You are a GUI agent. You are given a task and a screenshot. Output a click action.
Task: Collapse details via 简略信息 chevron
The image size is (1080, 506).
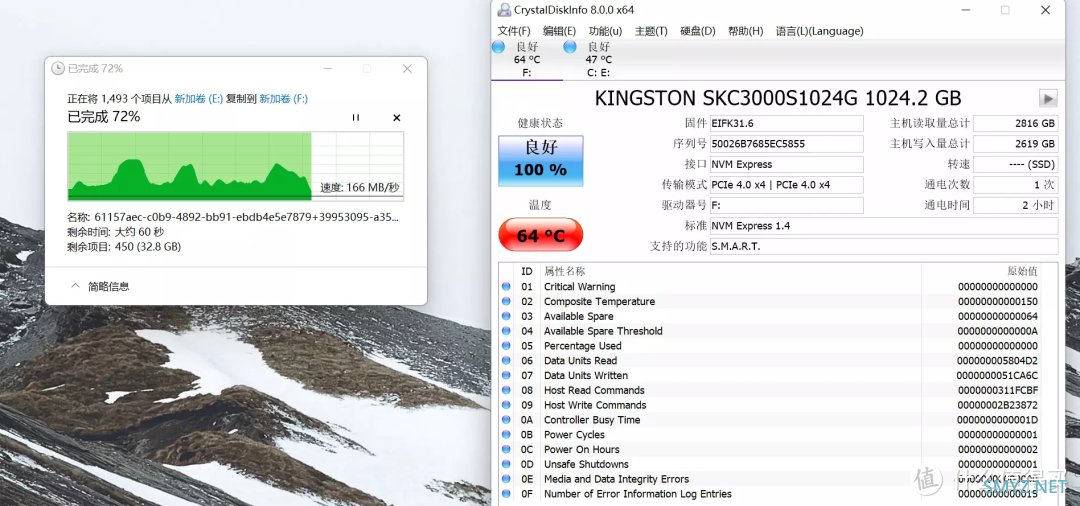[76, 286]
